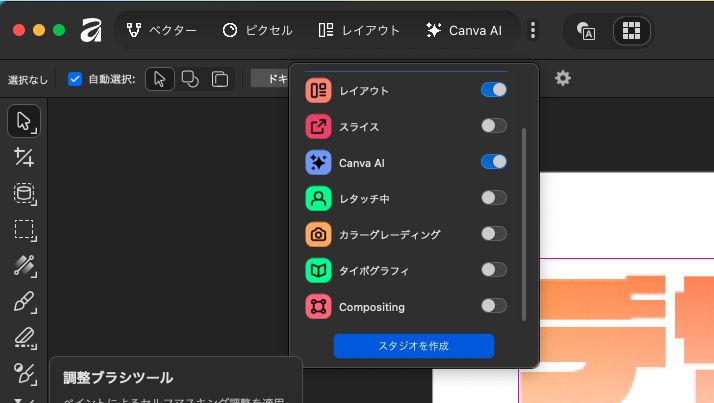Screen dimensions: 714x403
Task: Open the three-dot studio overflow menu
Action: tap(533, 30)
